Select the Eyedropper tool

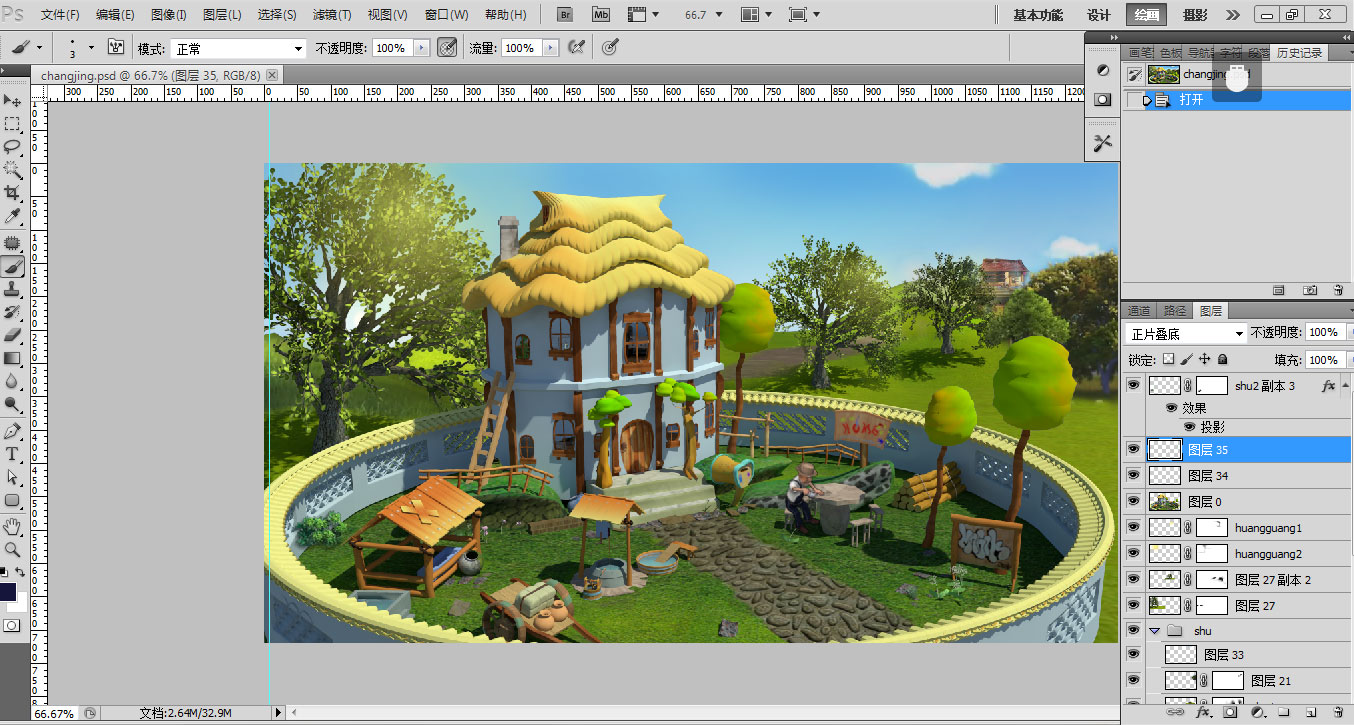click(x=12, y=216)
